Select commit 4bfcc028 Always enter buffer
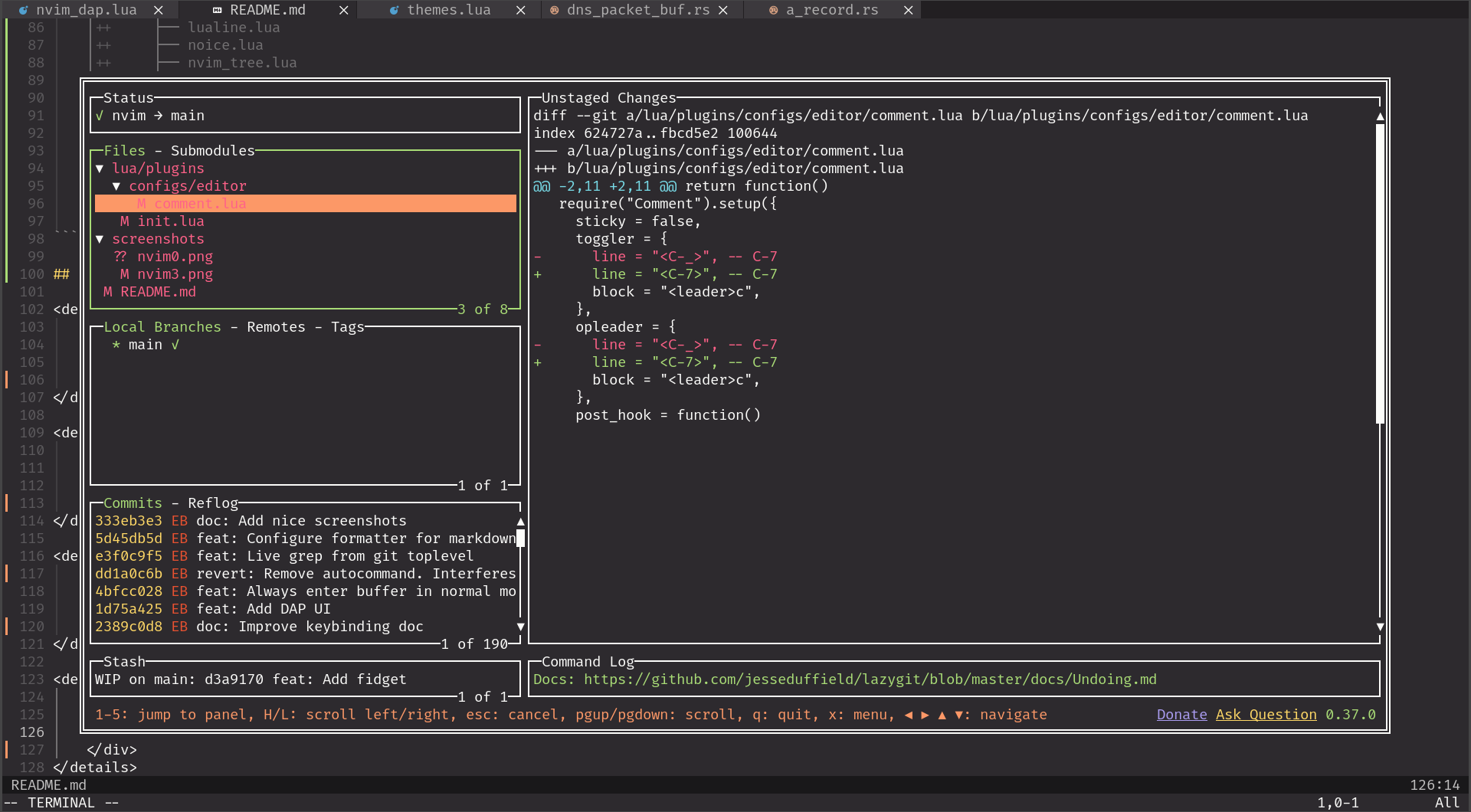 tap(305, 591)
